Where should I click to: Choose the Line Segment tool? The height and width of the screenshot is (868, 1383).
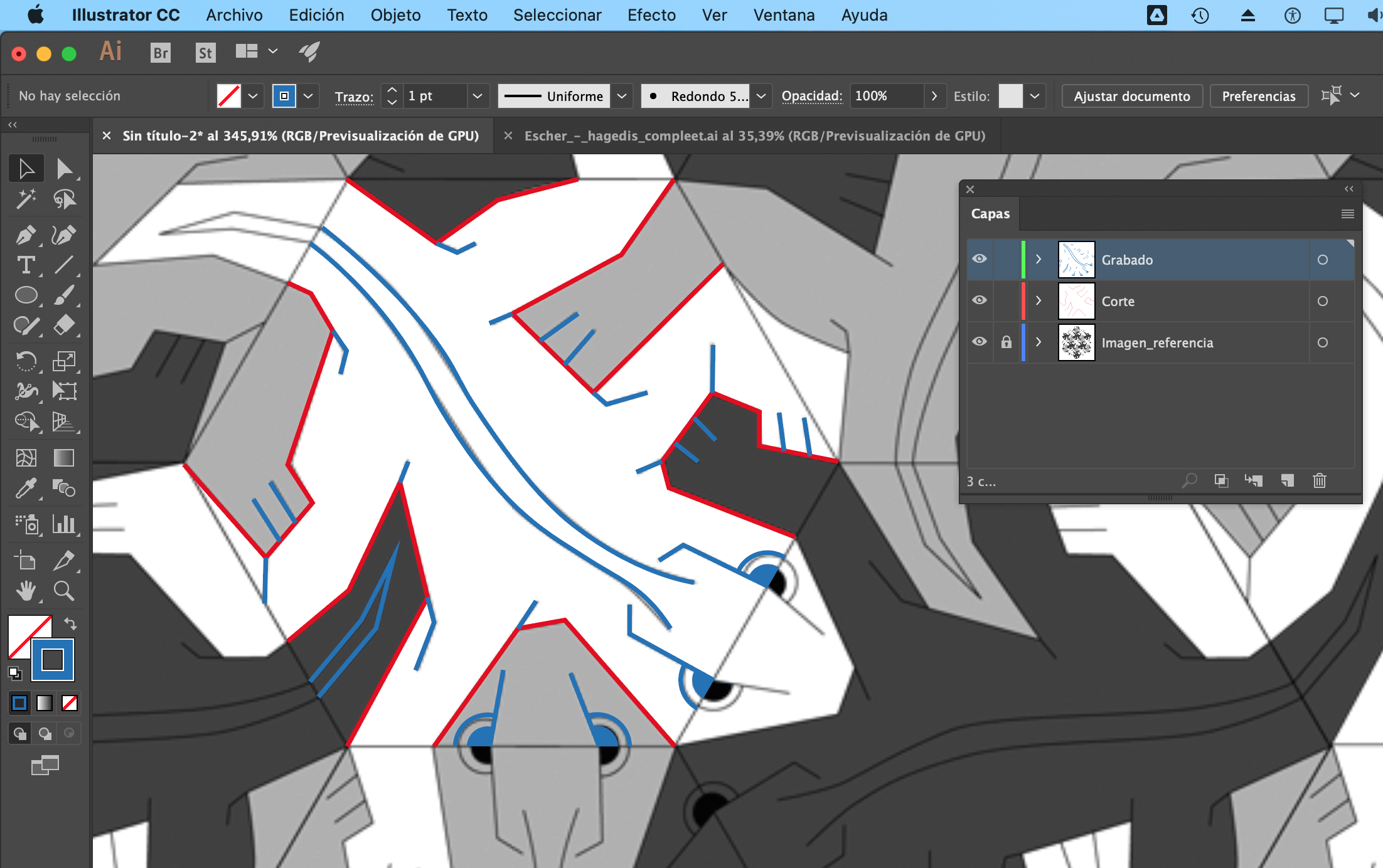click(64, 265)
